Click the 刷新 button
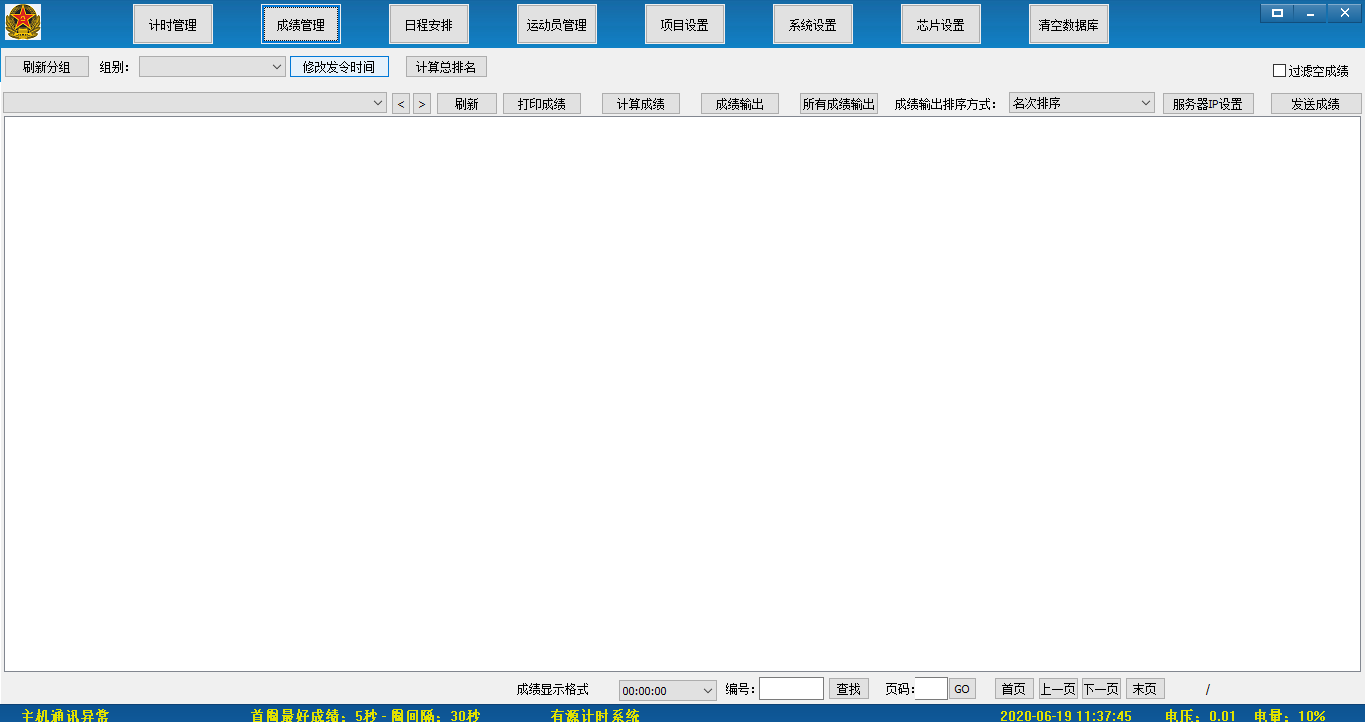This screenshot has height=722, width=1365. click(x=467, y=104)
